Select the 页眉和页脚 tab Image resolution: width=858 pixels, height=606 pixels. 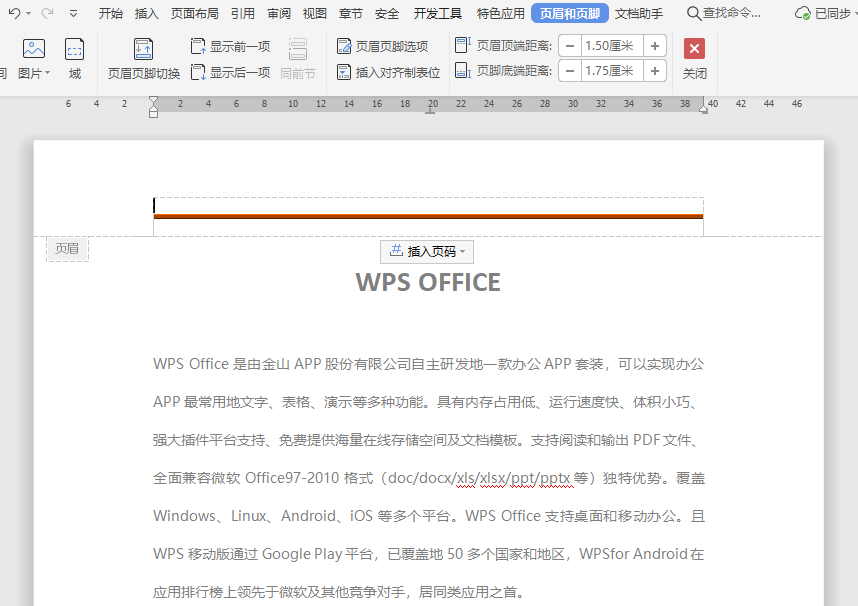(x=570, y=13)
